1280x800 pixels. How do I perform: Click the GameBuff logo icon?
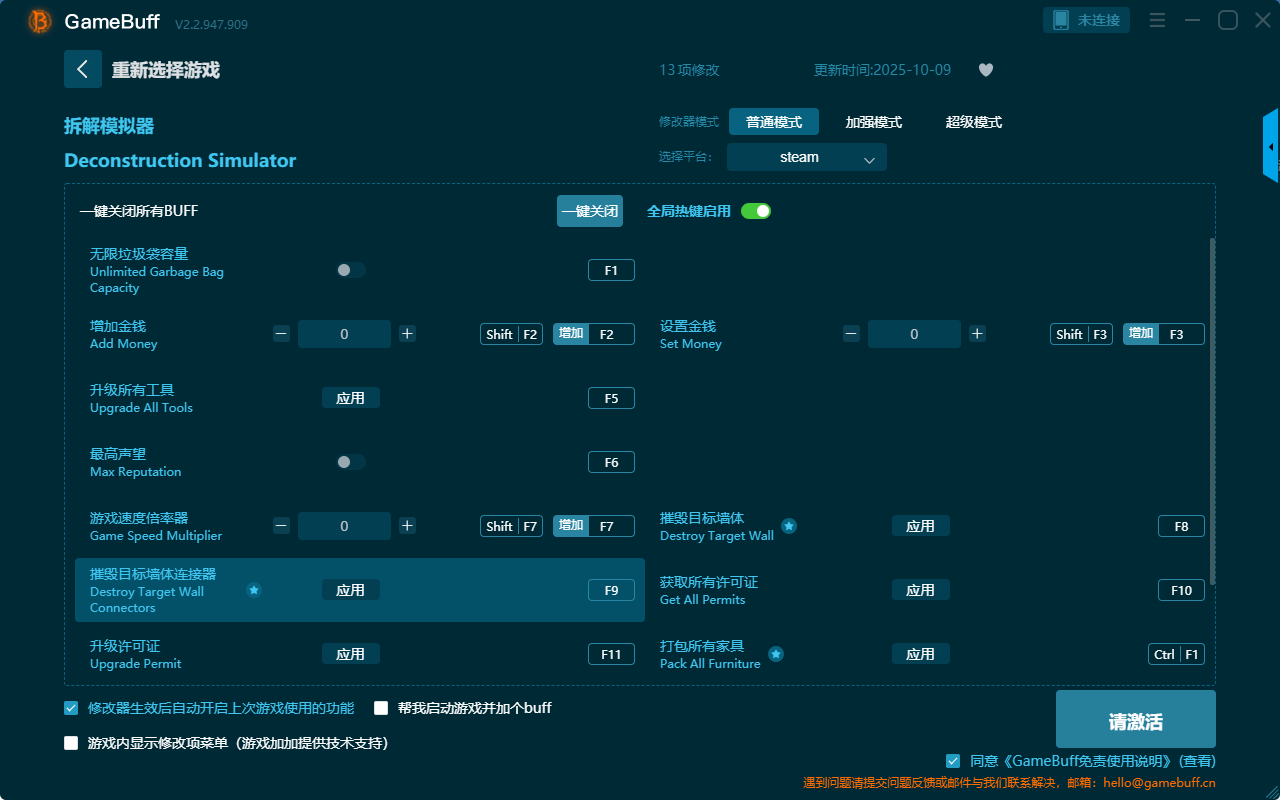[x=40, y=21]
